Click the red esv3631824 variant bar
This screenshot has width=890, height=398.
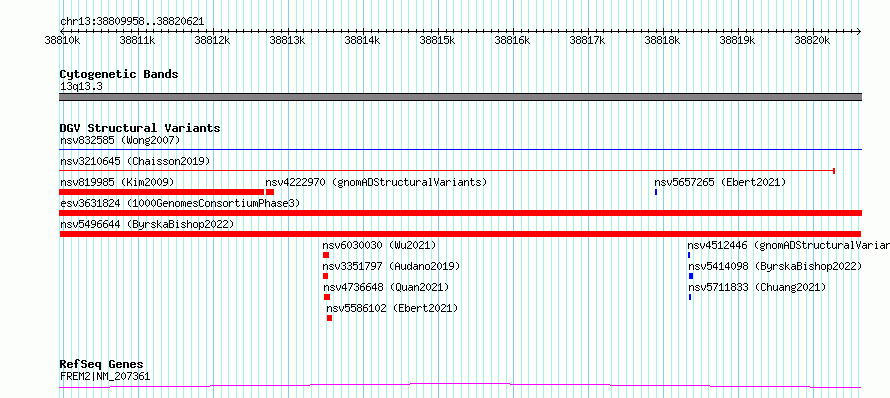coord(460,213)
